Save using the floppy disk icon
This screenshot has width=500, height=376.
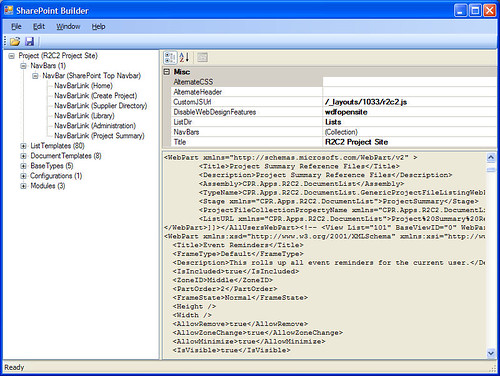pos(30,42)
